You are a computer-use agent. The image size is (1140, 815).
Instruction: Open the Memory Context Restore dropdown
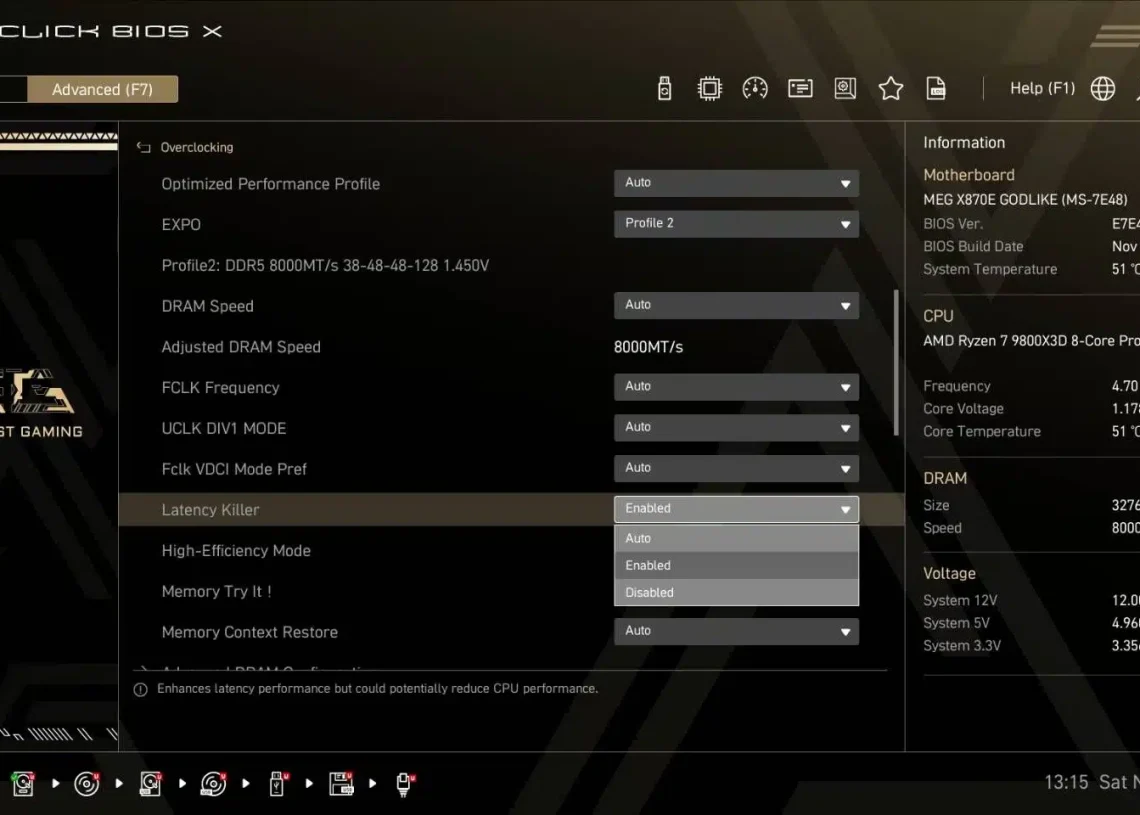coord(736,631)
